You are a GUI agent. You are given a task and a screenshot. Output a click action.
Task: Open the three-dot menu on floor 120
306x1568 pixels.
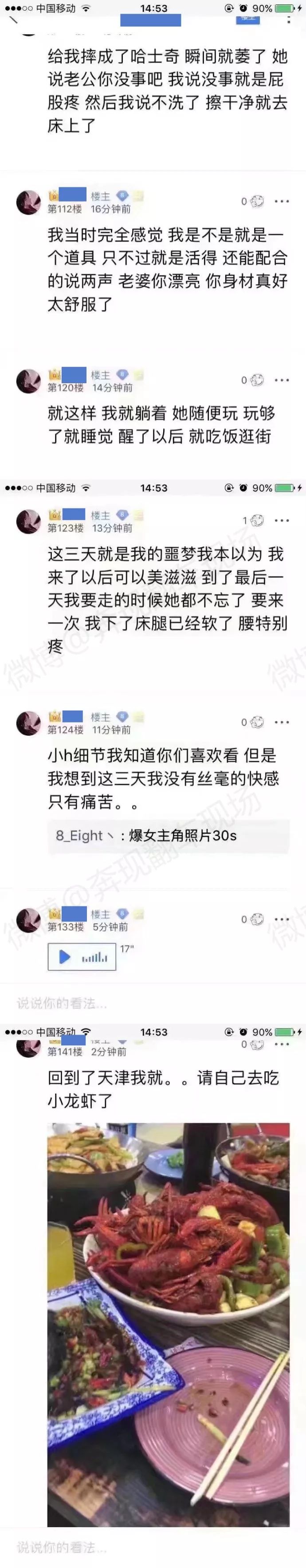point(282,381)
